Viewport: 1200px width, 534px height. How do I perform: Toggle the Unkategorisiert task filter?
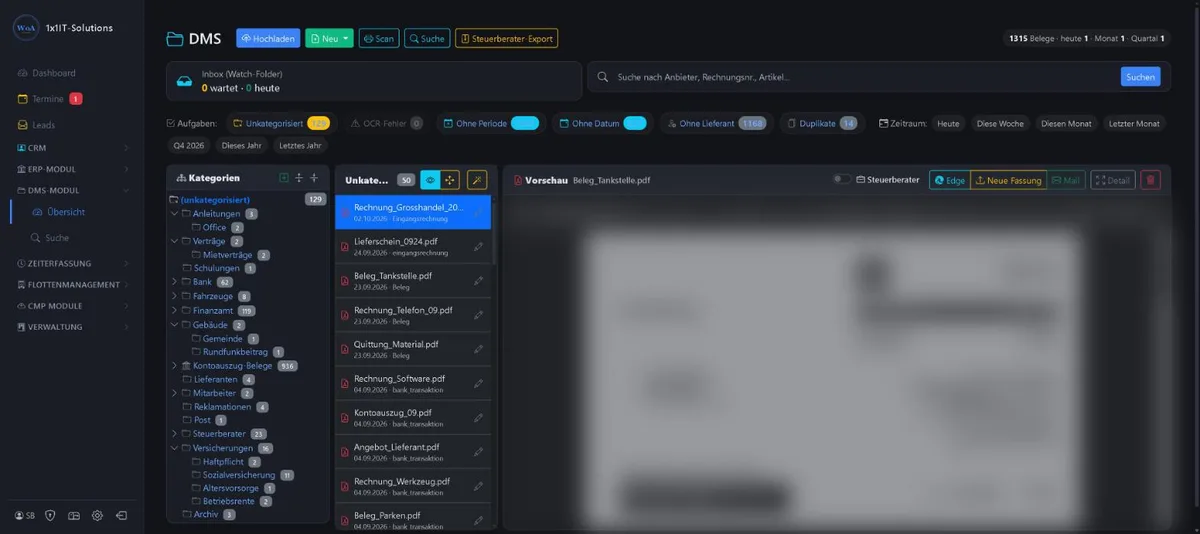point(281,123)
